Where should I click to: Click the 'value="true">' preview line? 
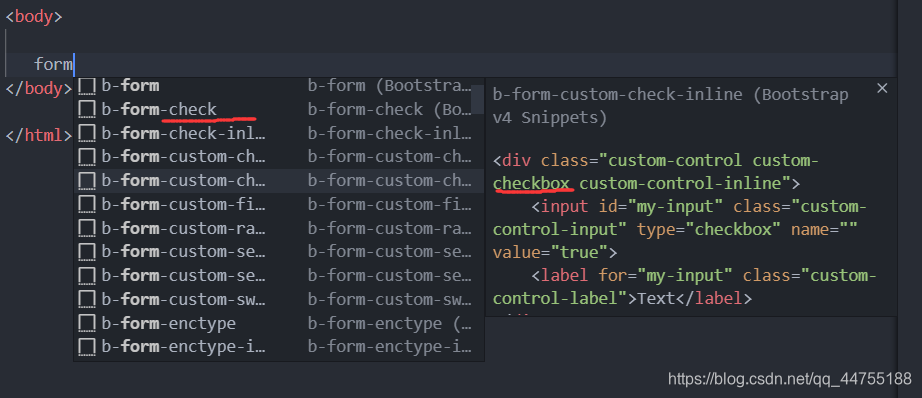pos(554,253)
